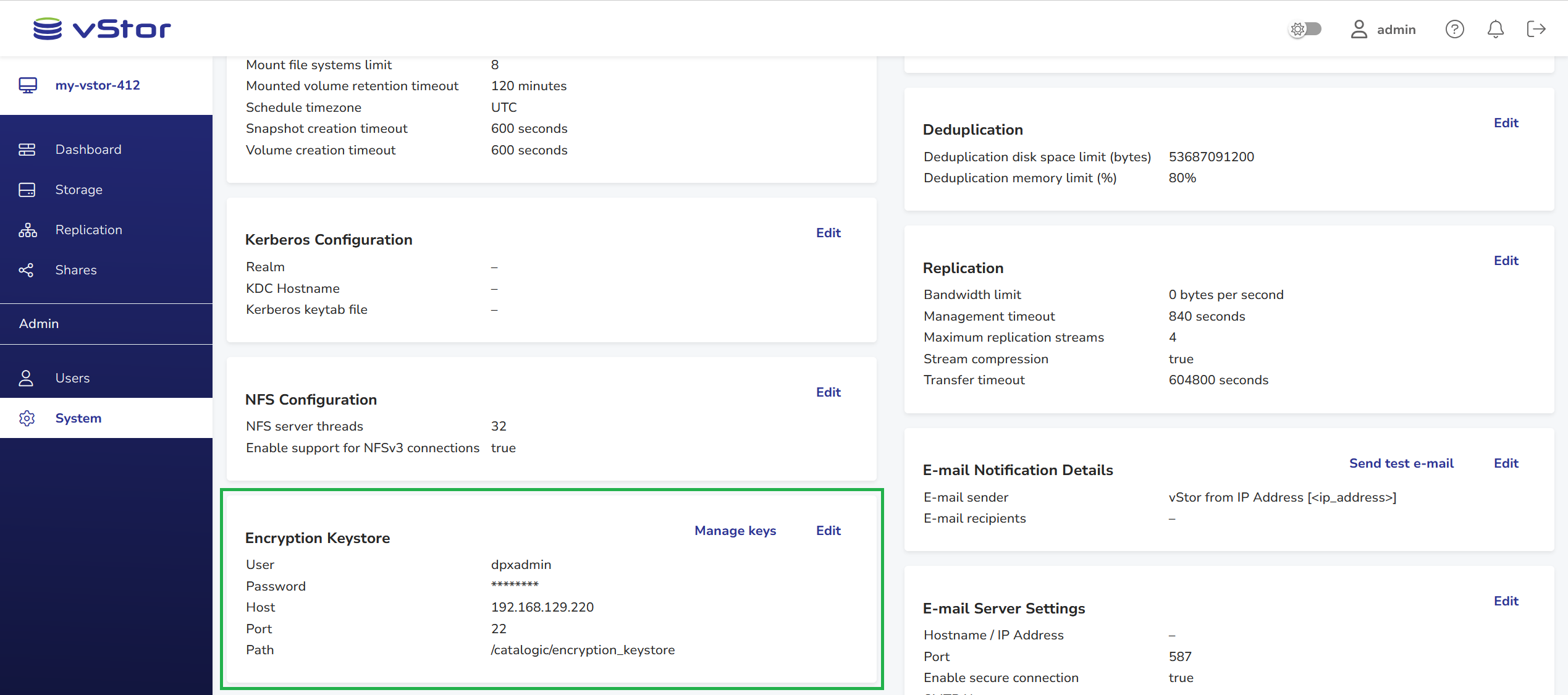
Task: Select the System menu item
Action: 78,418
